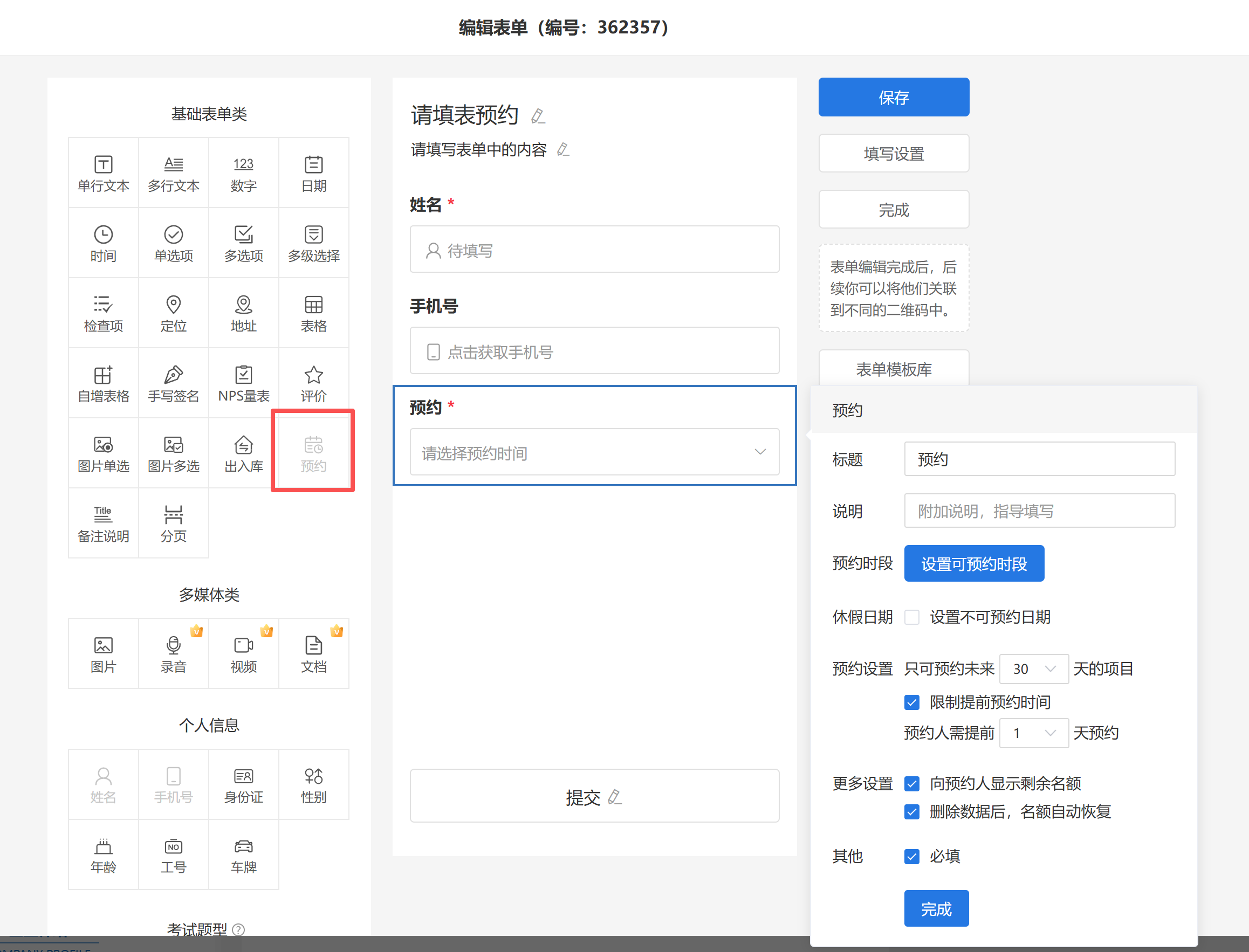Open the form template library
The height and width of the screenshot is (952, 1249).
point(894,369)
